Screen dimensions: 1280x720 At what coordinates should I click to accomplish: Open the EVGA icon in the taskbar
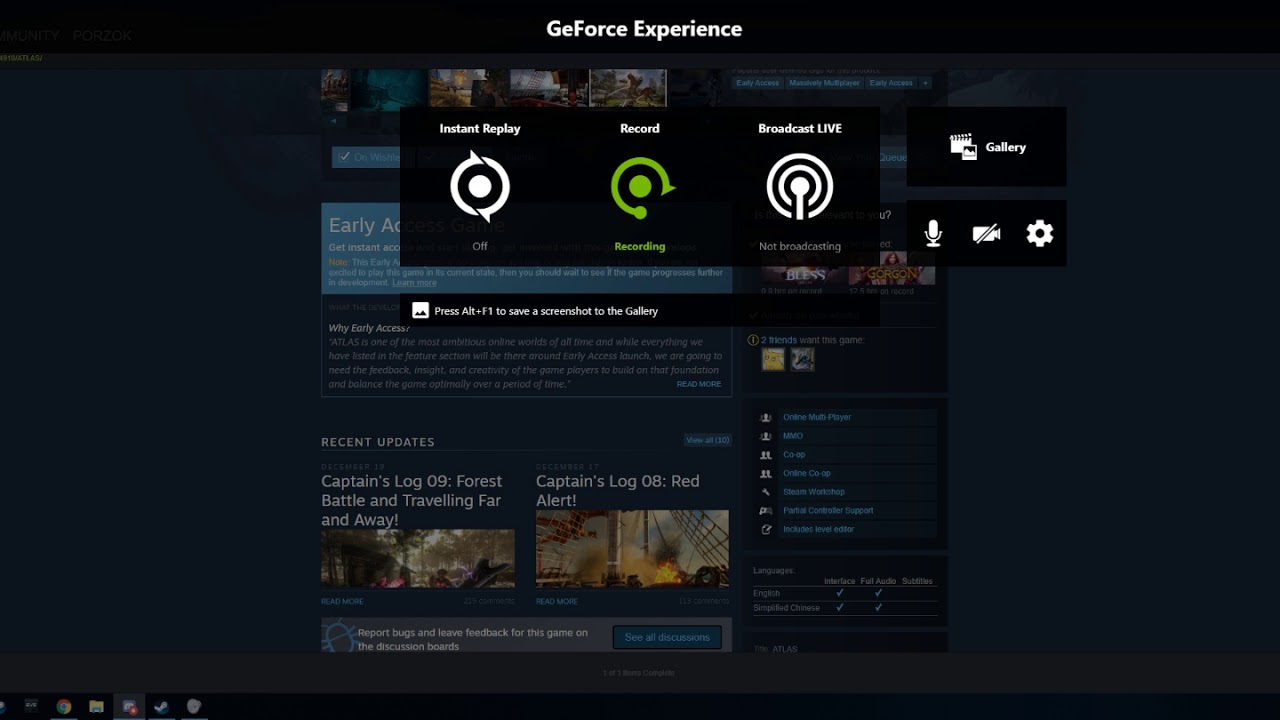click(x=31, y=706)
